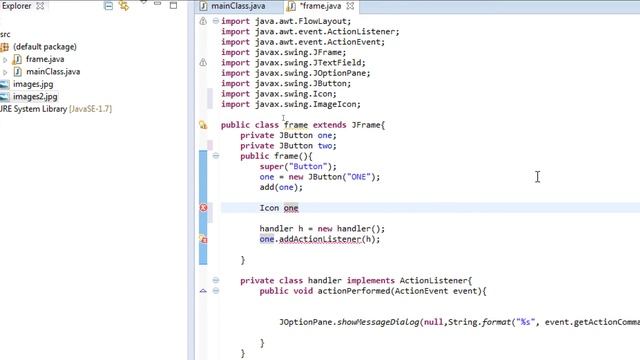Screen dimensions: 640x360
Task: Click 'import javax.swing.Icon;' line
Action: (279, 94)
